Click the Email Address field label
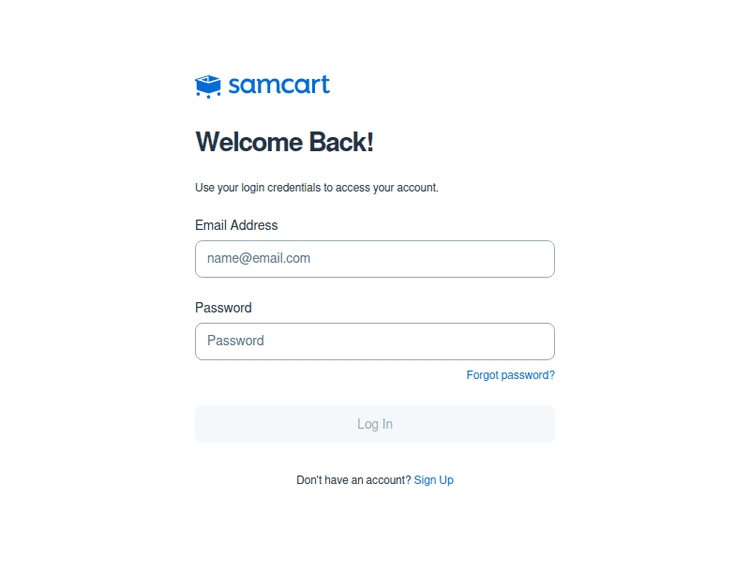The image size is (750, 563). point(236,225)
